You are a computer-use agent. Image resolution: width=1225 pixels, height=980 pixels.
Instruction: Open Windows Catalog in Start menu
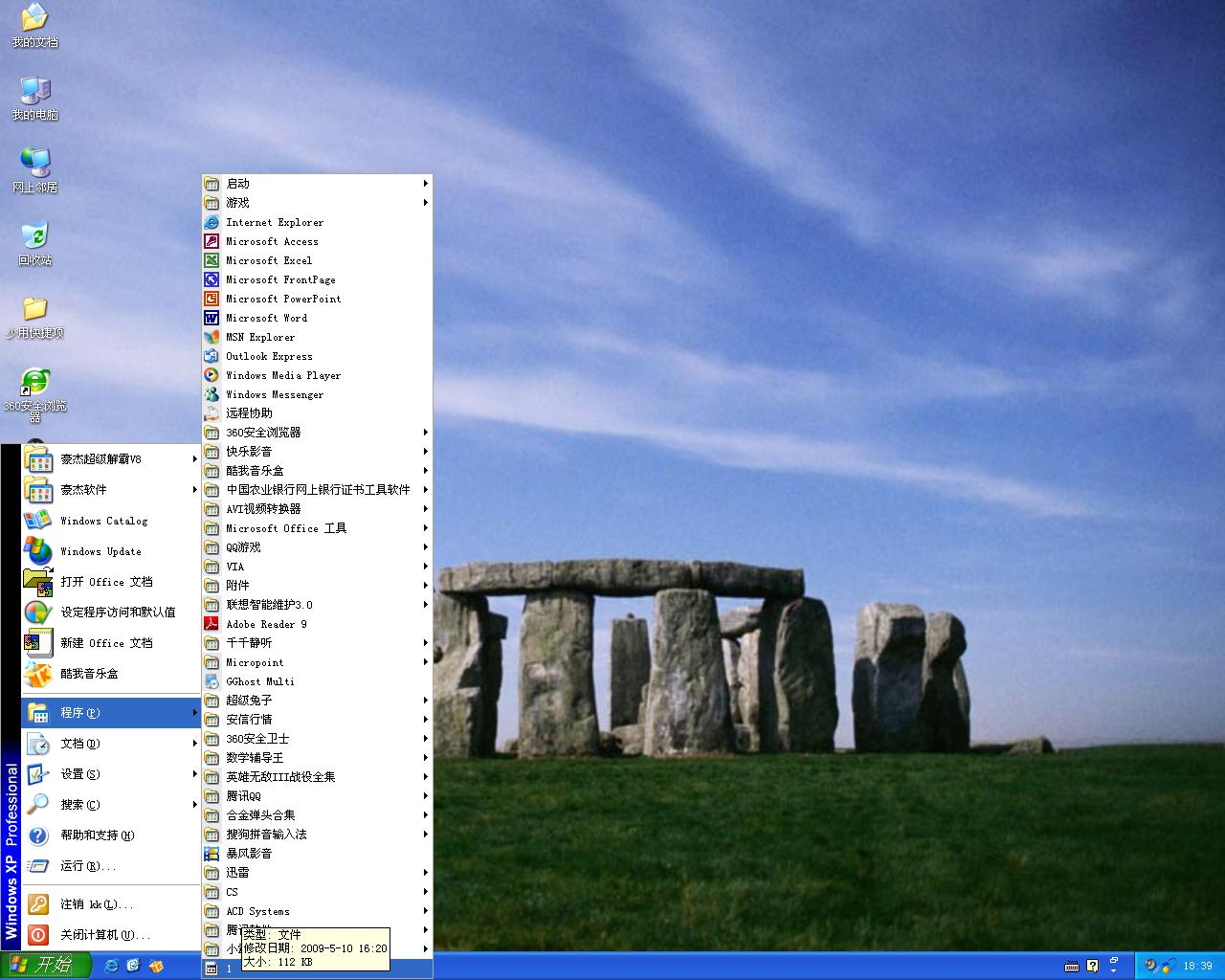click(110, 521)
